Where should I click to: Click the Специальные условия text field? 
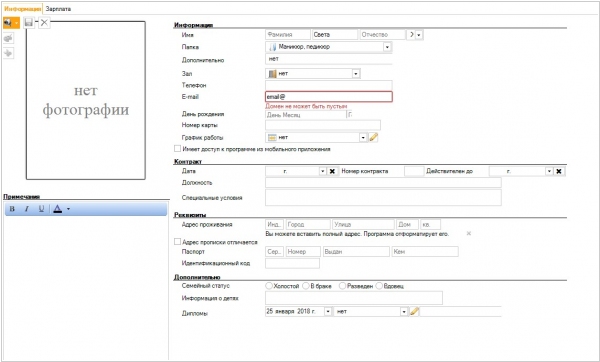[383, 197]
